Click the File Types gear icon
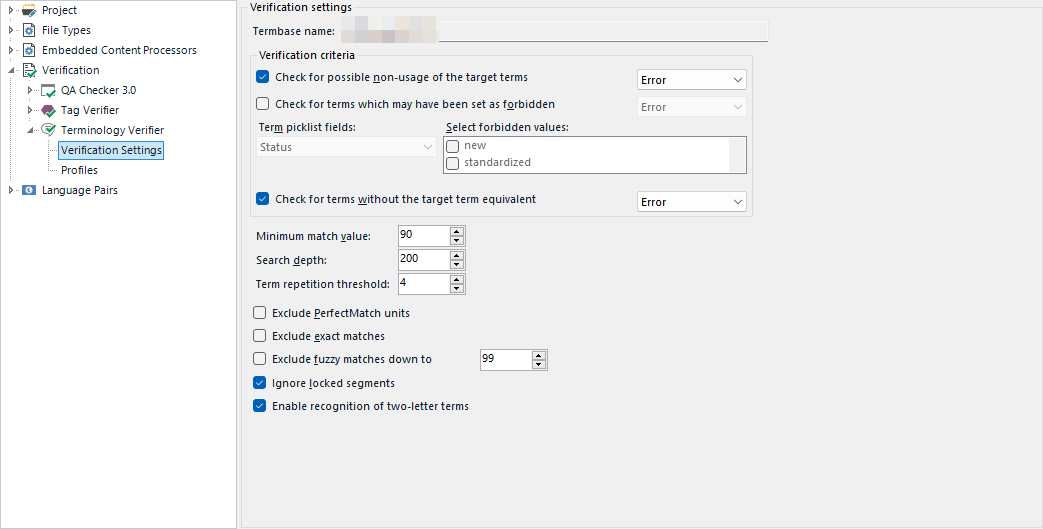This screenshot has height=529, width=1043. [29, 31]
